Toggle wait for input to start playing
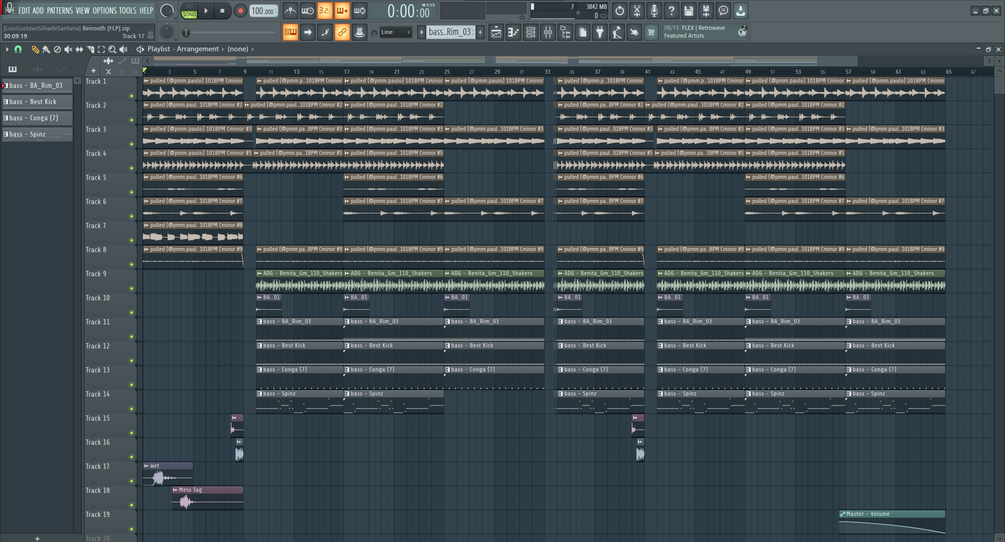1005x542 pixels. coord(308,11)
